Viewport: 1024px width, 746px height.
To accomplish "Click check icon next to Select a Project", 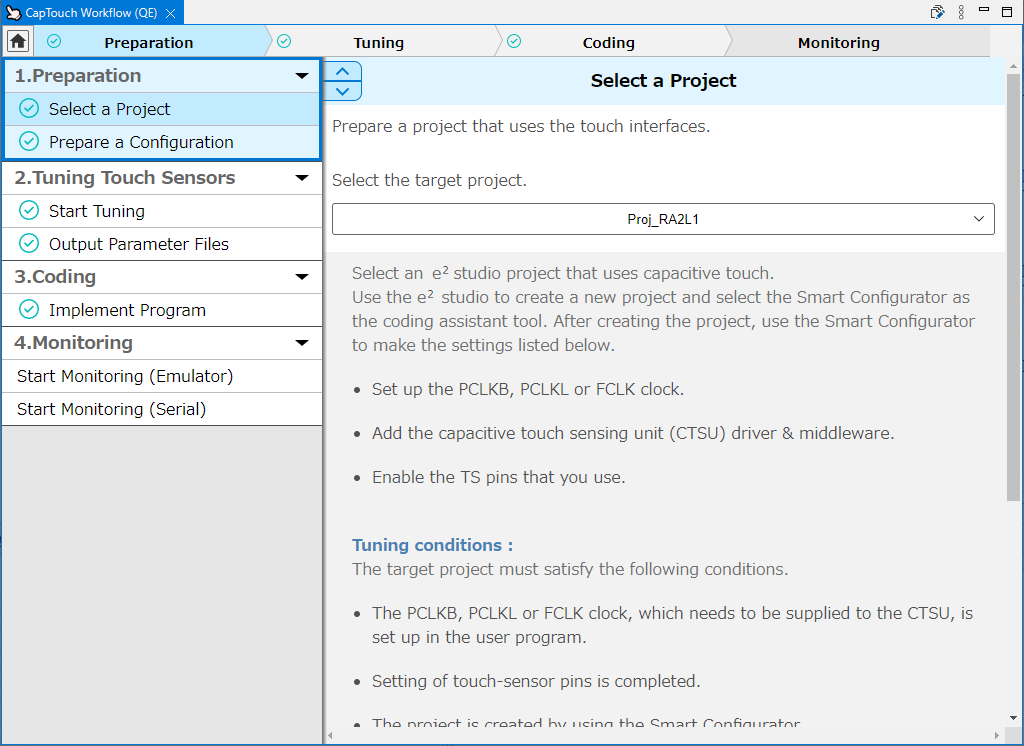I will (x=29, y=108).
